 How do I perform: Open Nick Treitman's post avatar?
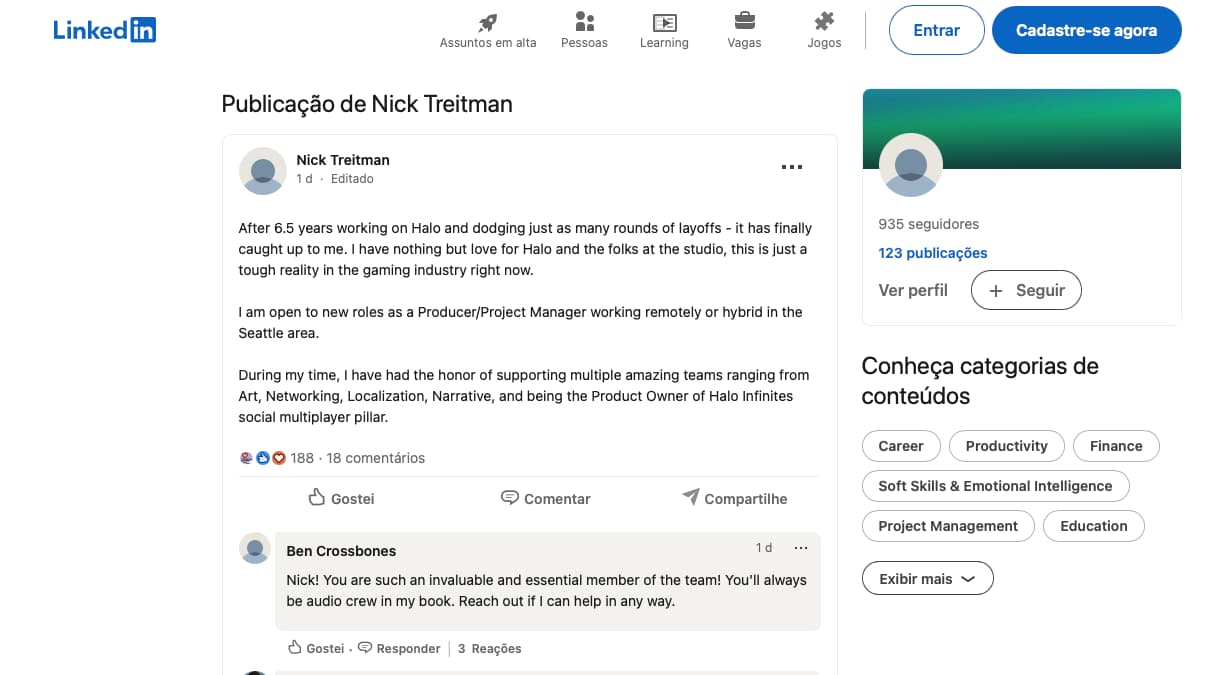click(263, 170)
